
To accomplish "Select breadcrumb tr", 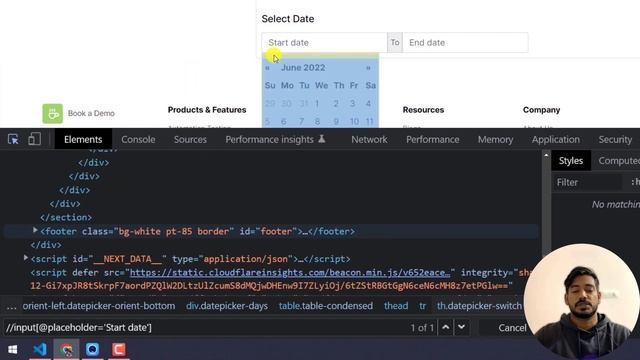I will click(x=422, y=306).
